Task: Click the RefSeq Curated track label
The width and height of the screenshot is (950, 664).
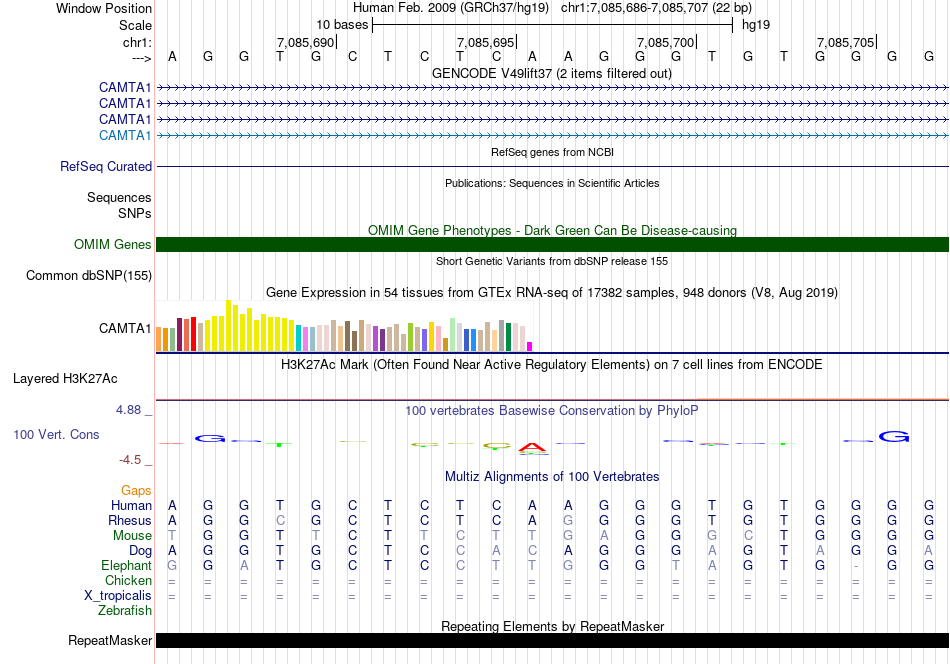Action: [x=105, y=166]
